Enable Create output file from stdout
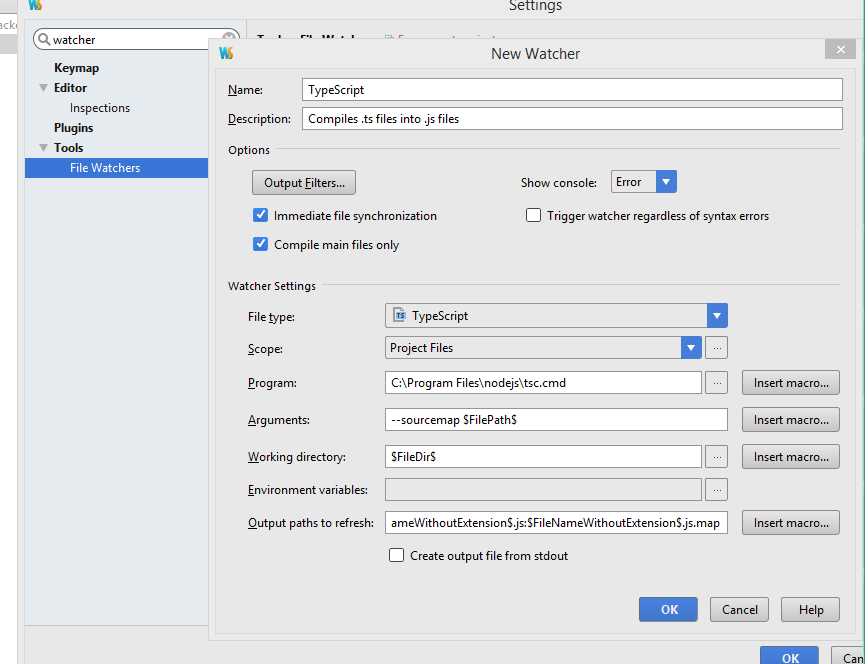Screen dimensions: 868x664 (396, 555)
